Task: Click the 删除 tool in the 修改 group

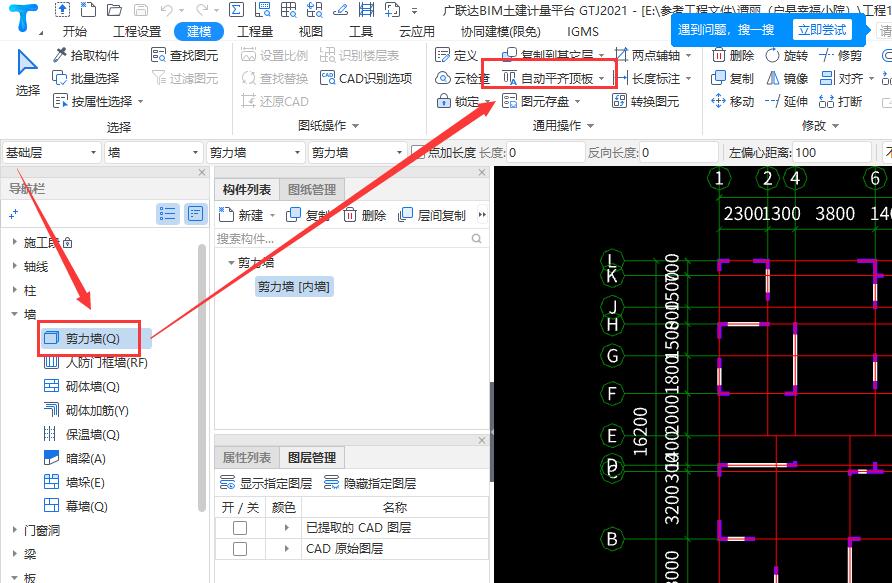Action: click(733, 55)
